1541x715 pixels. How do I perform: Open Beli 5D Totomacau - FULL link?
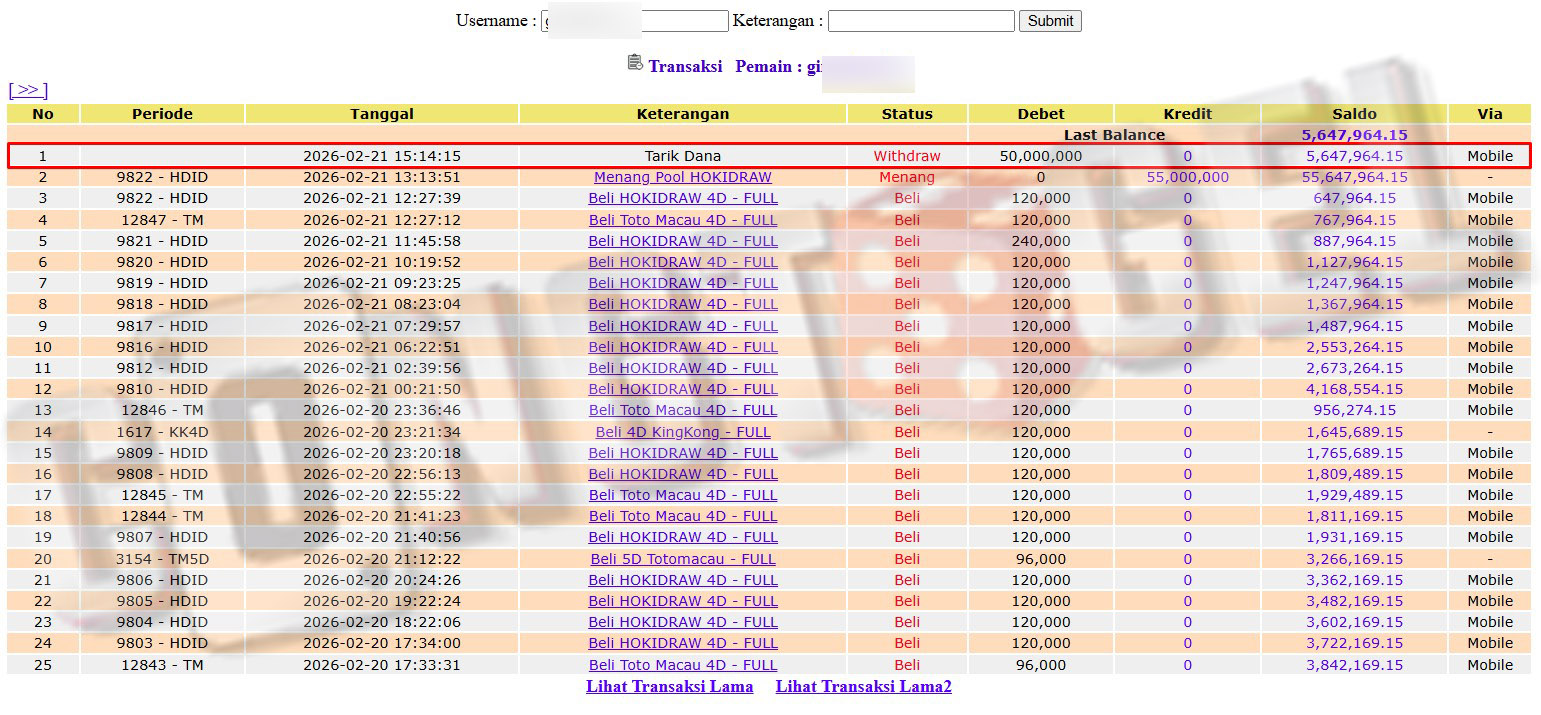[682, 559]
